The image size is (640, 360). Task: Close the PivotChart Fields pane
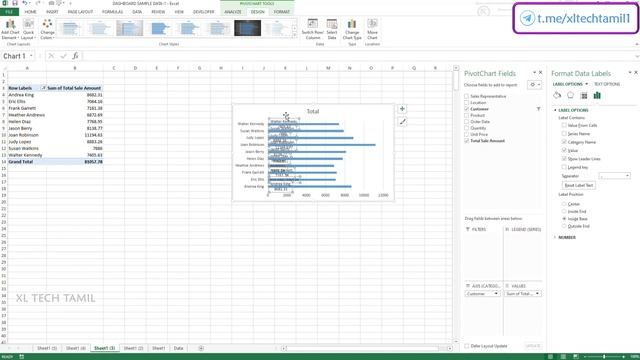coord(541,73)
